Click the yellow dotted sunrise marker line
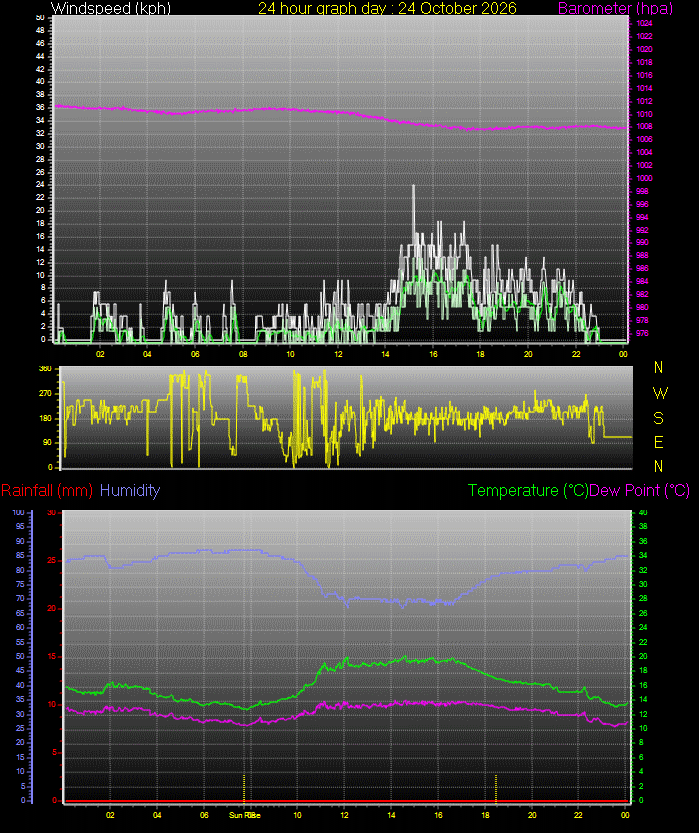Viewport: 699px width, 833px height. 244,788
